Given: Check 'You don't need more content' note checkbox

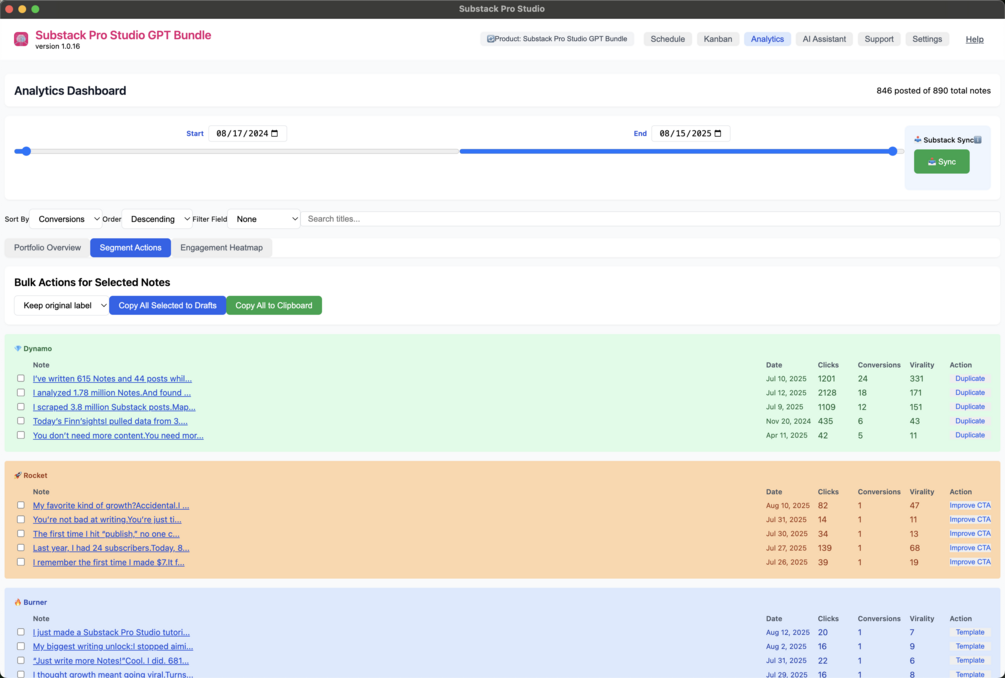Looking at the screenshot, I should coord(21,435).
